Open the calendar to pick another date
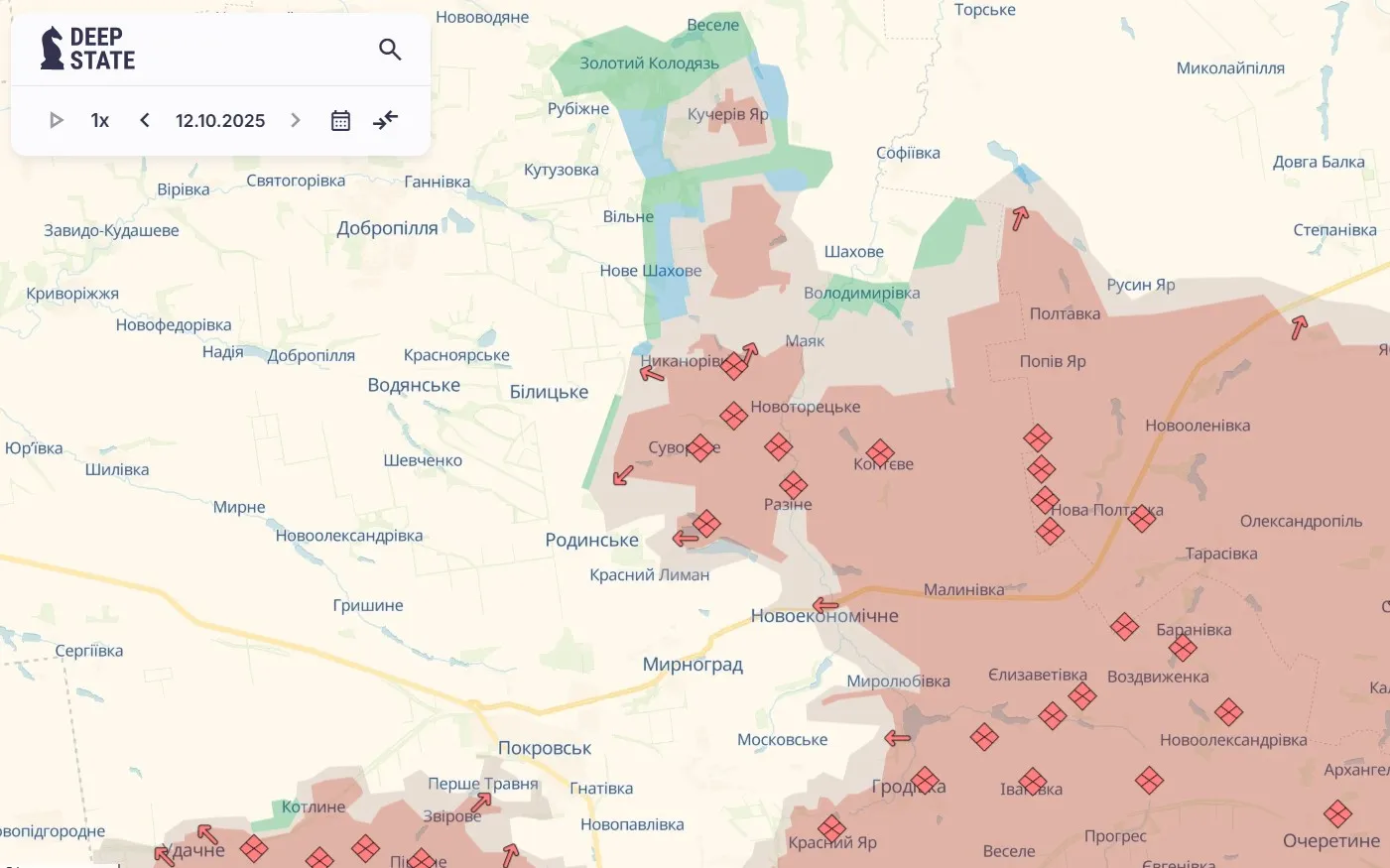Image resolution: width=1390 pixels, height=868 pixels. [x=340, y=120]
